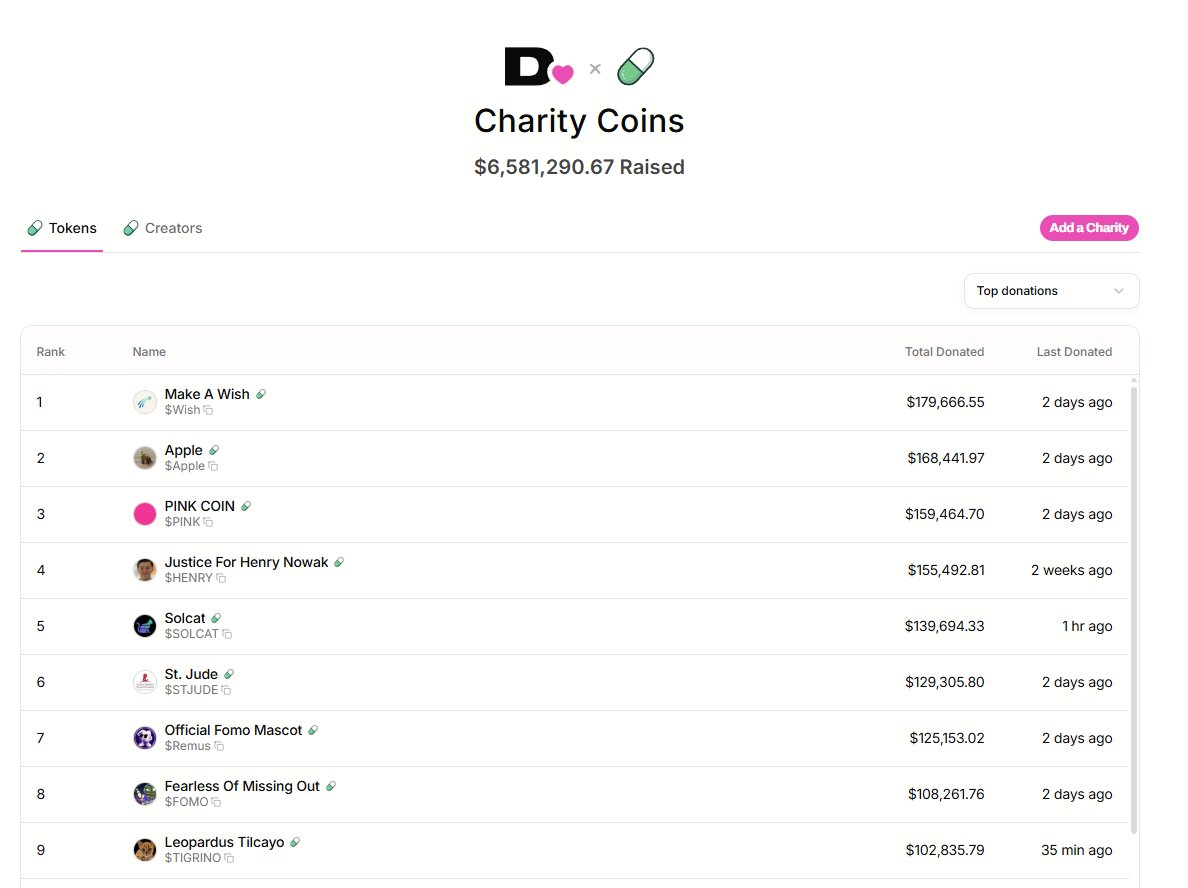Open Apple token avatar
Viewport: 1188px width, 888px height.
pyautogui.click(x=145, y=458)
